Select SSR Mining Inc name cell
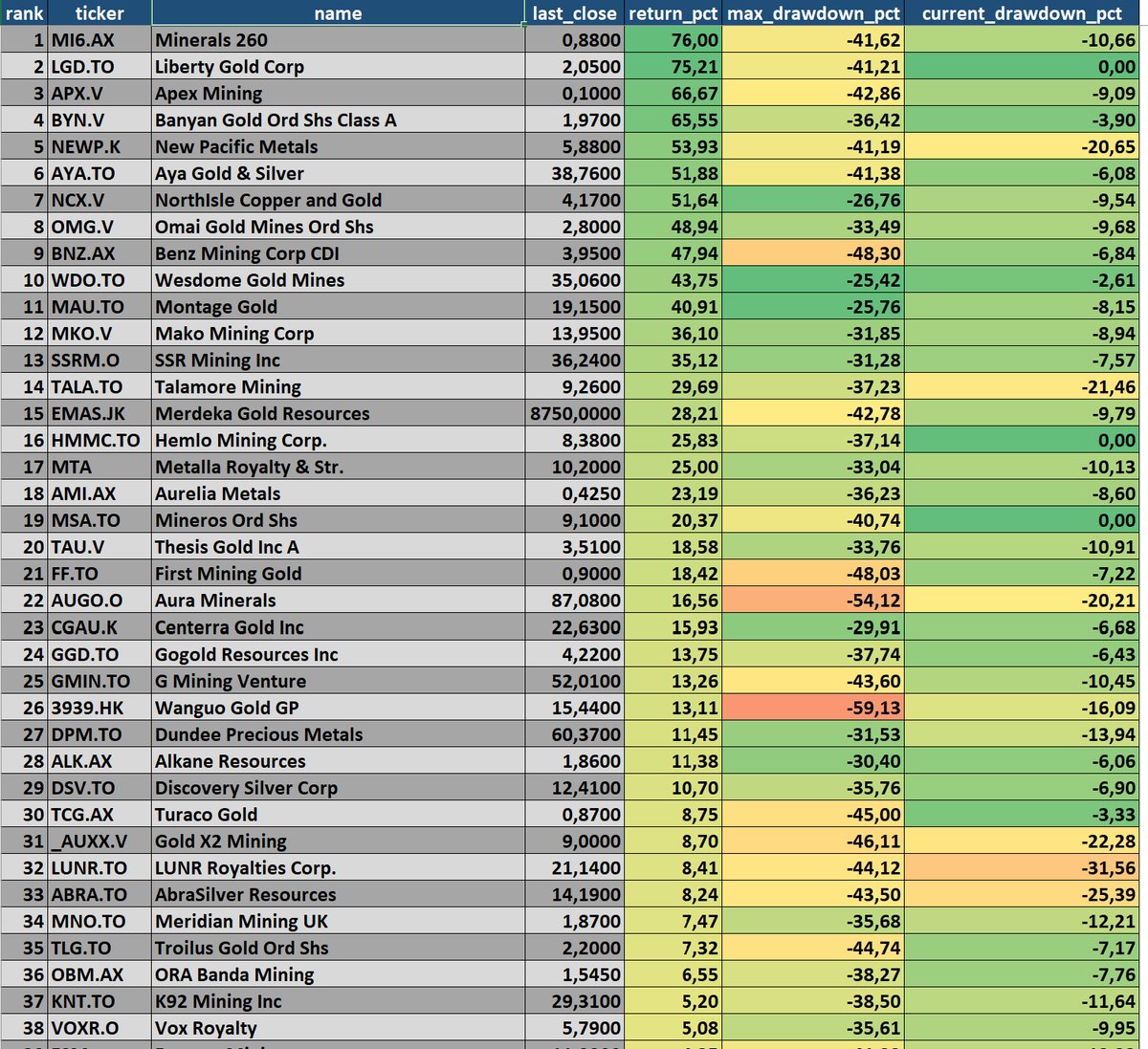 338,361
